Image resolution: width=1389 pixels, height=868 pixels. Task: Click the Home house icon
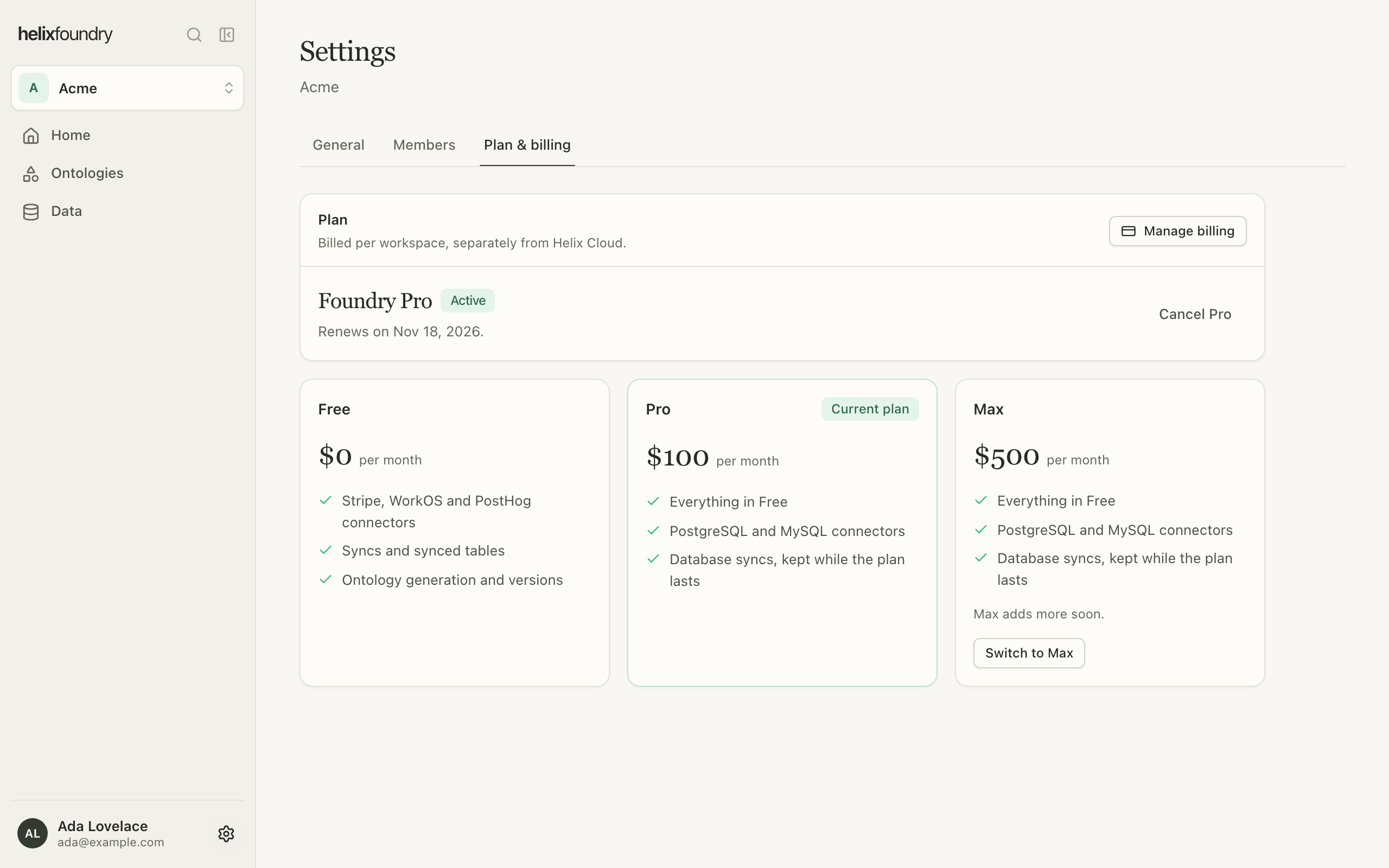(31, 136)
